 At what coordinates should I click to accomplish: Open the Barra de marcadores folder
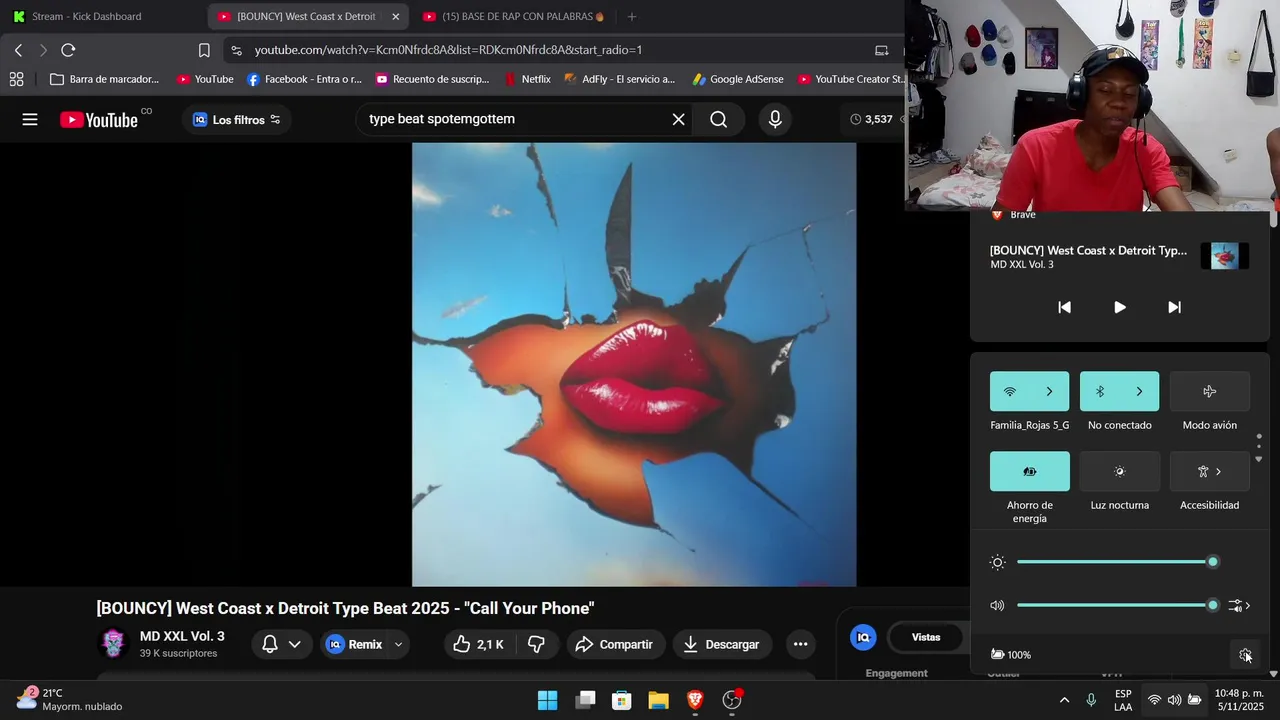(104, 79)
